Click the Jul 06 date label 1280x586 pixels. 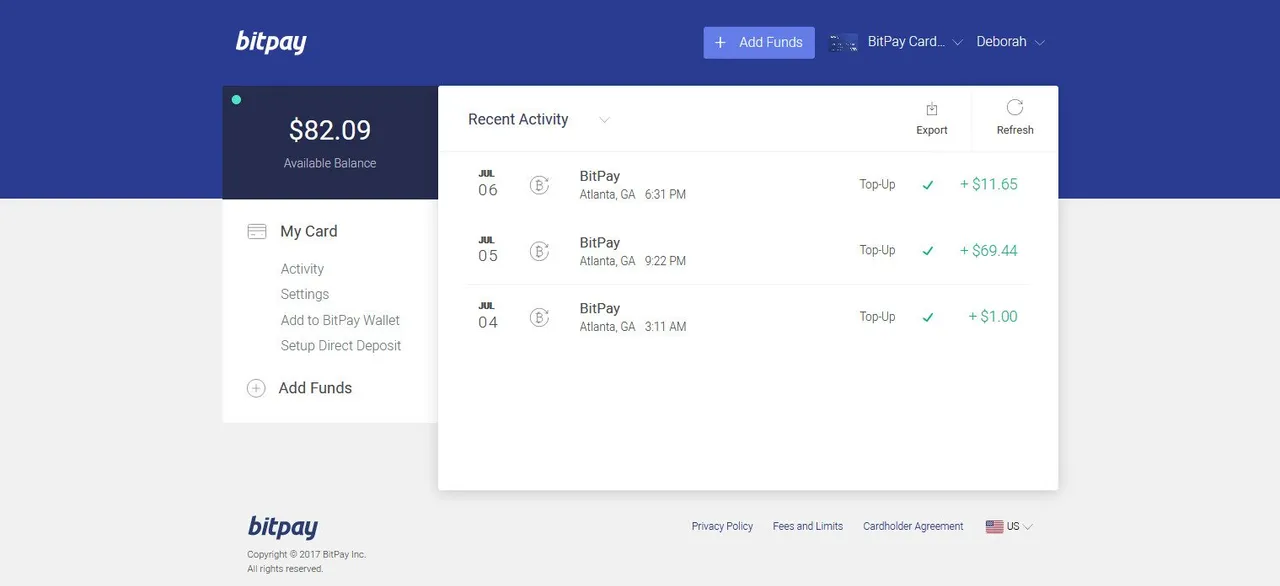click(x=487, y=184)
